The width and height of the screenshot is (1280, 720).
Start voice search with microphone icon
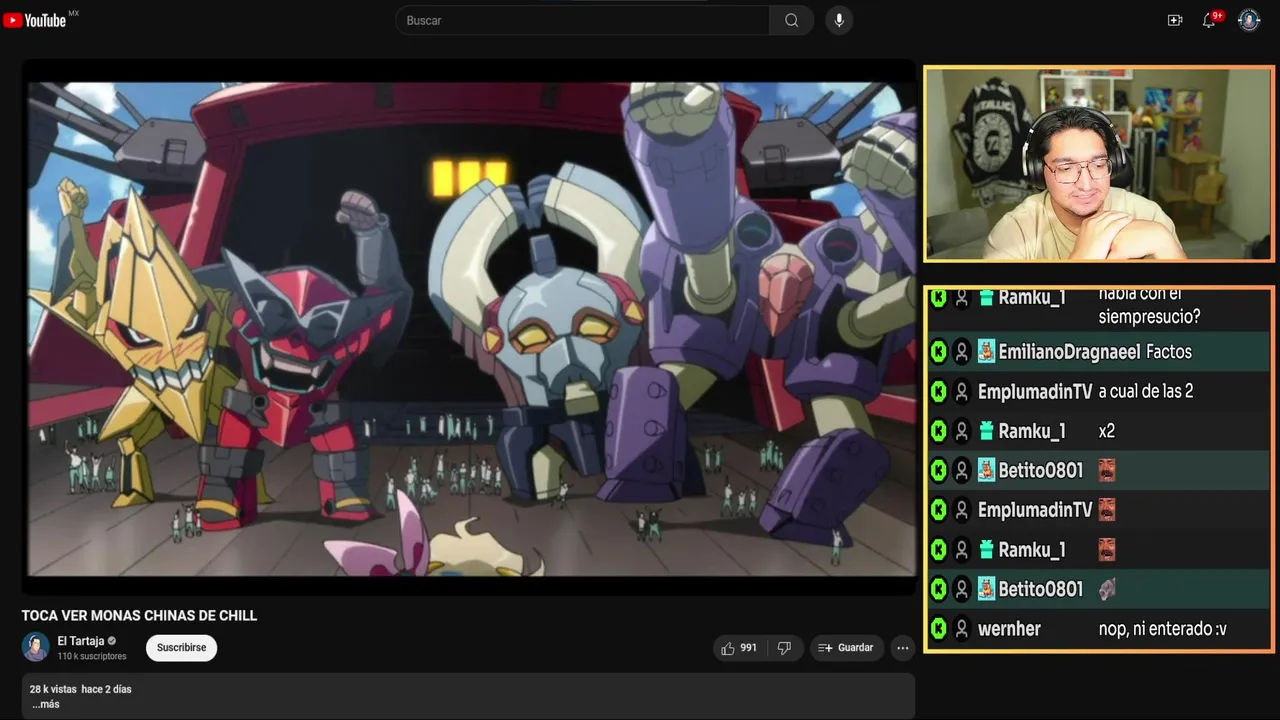[839, 20]
